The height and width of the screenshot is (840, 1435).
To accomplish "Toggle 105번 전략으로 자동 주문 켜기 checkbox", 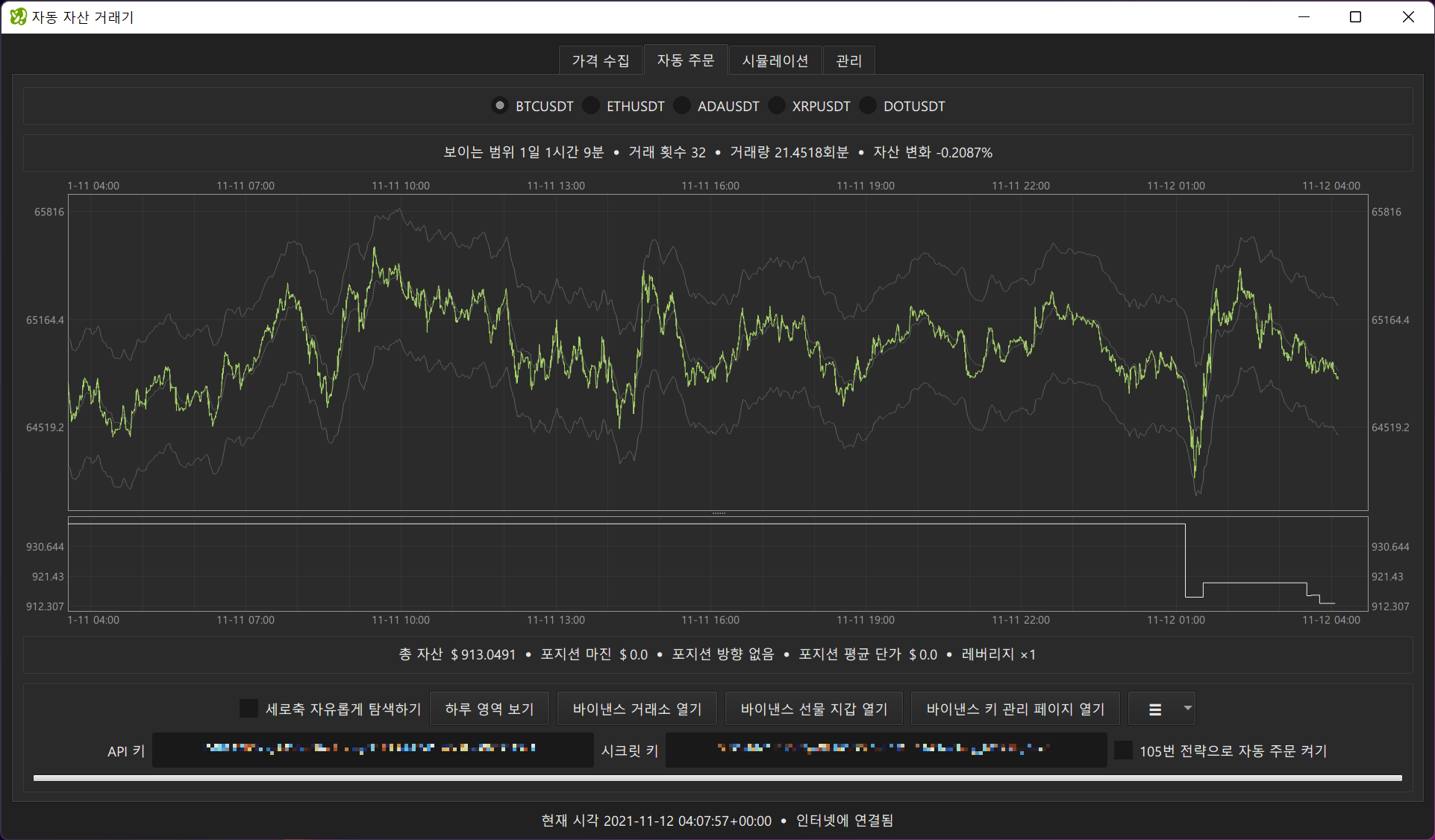I will point(1123,750).
